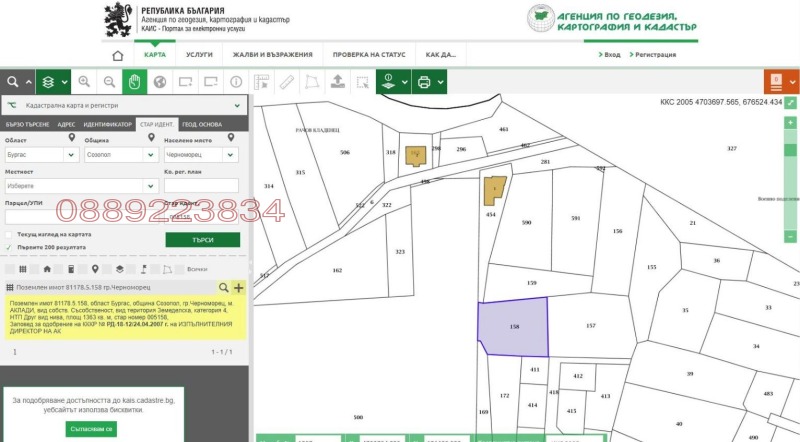This screenshot has height=442, width=800.
Task: Toggle the checkbox beside the grid filter icon
Action: 10,269
